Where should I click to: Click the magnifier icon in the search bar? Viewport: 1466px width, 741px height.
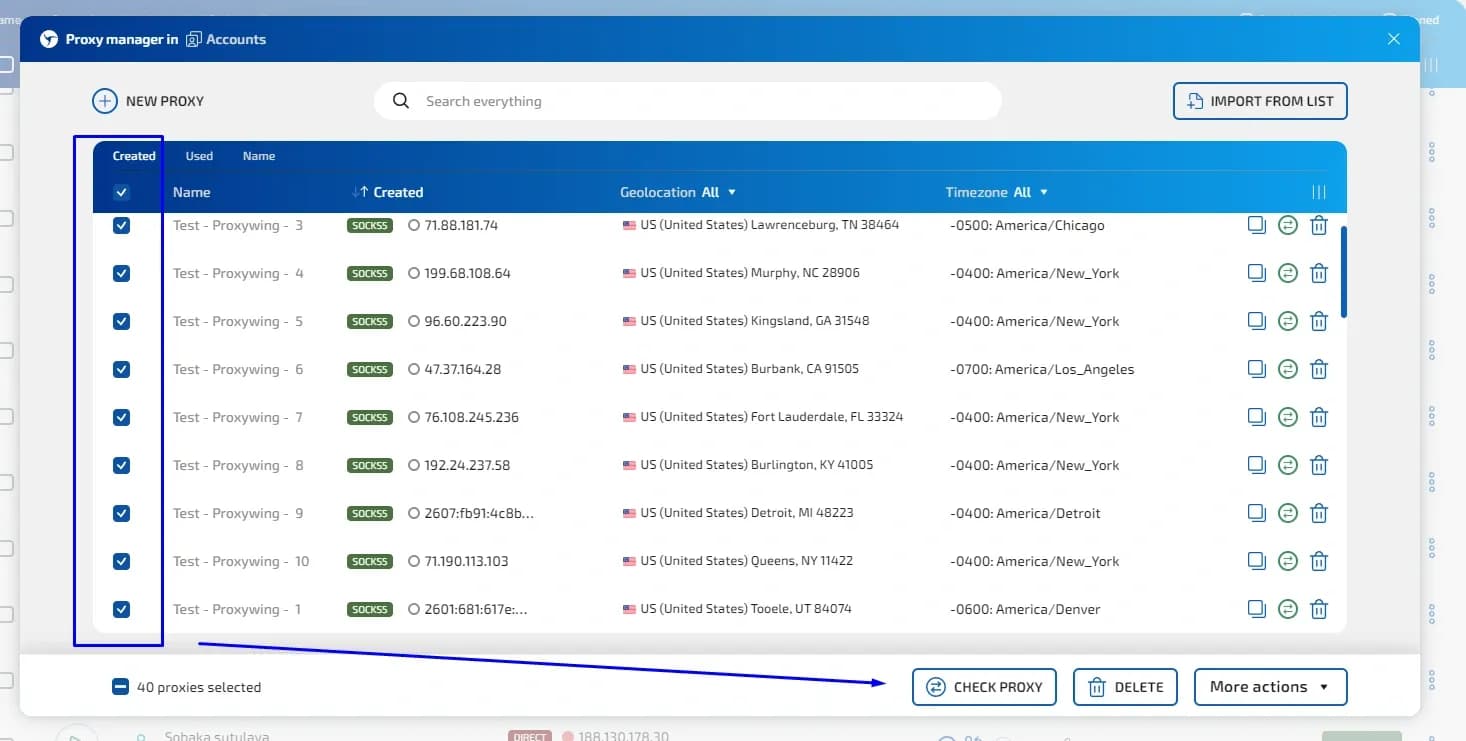tap(400, 101)
